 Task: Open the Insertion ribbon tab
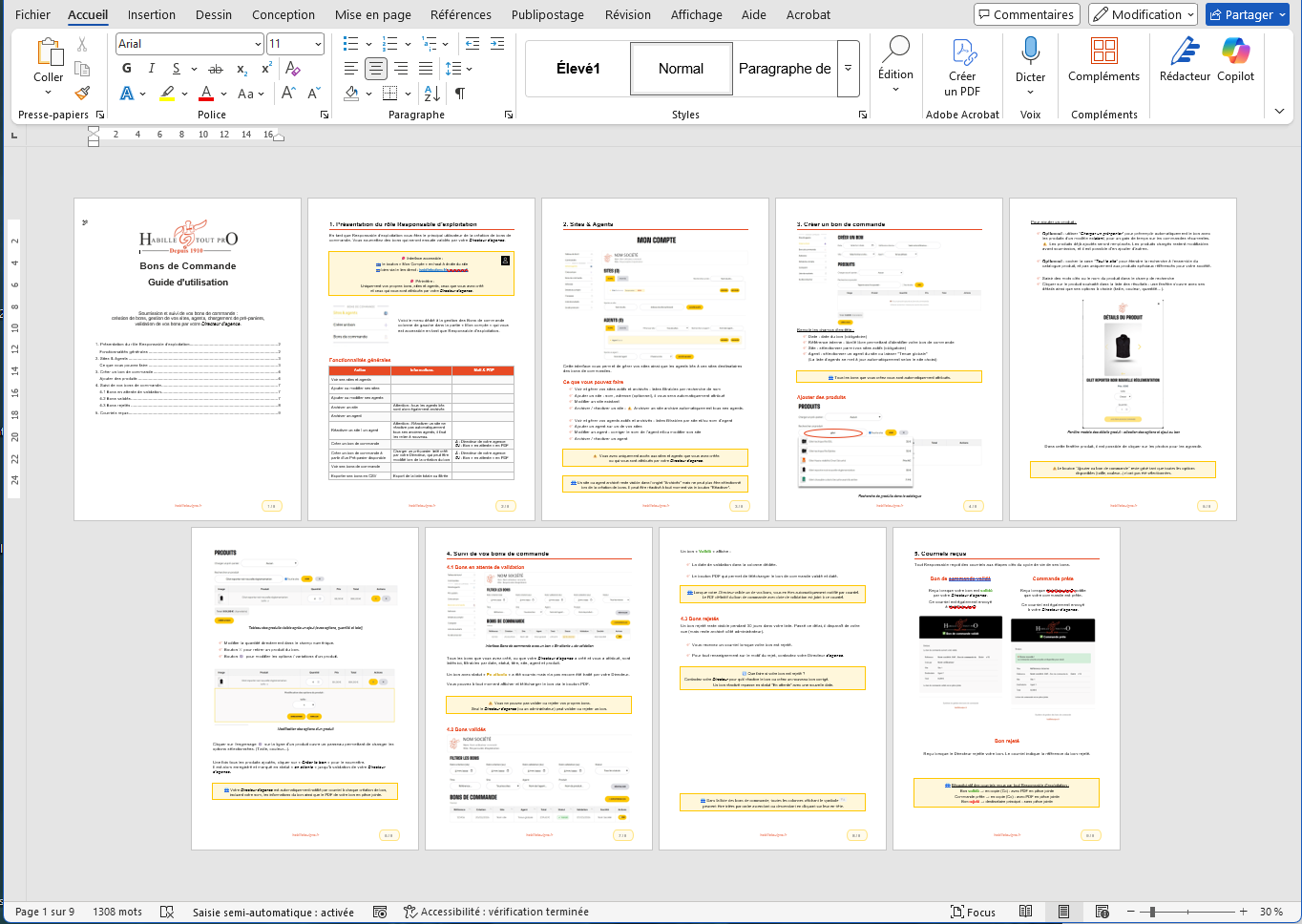tap(152, 14)
